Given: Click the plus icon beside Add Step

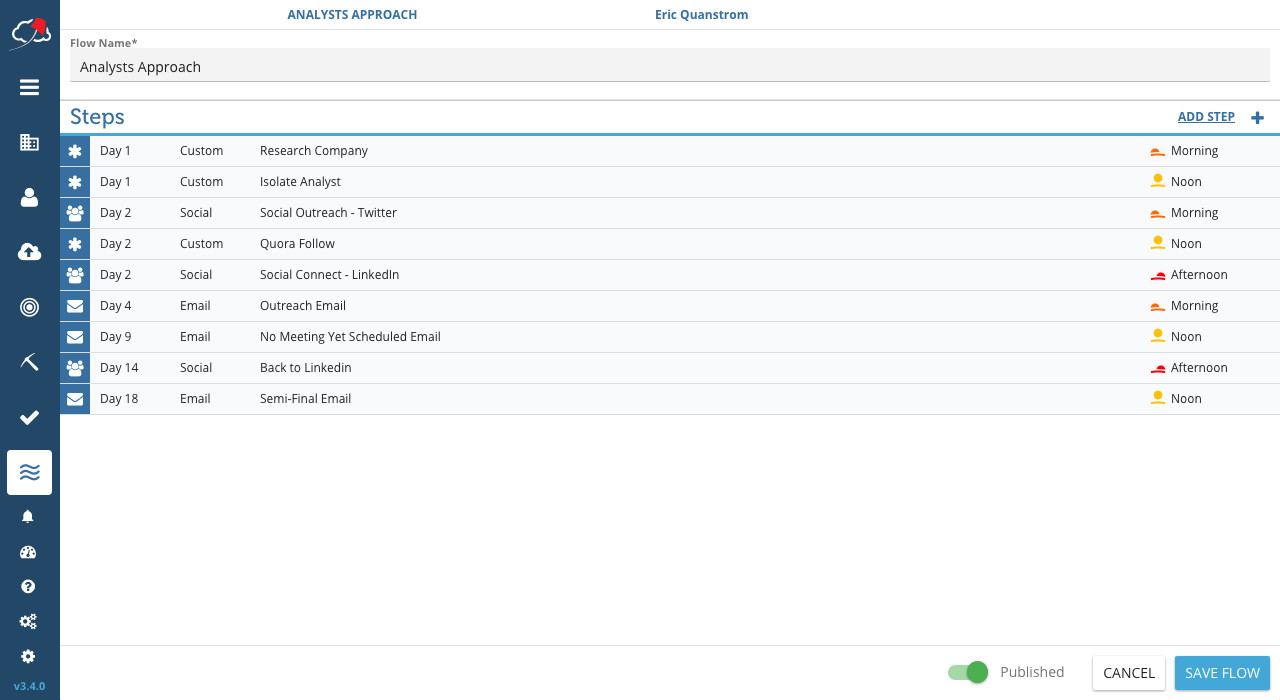Looking at the screenshot, I should coord(1258,118).
